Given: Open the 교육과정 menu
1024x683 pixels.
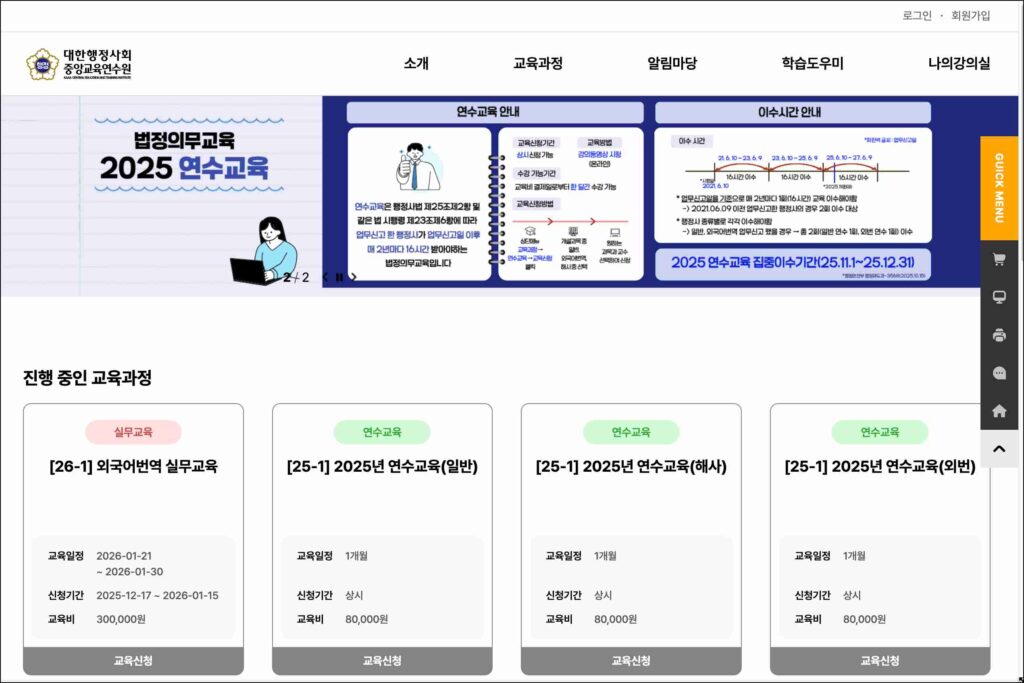Looking at the screenshot, I should [538, 64].
